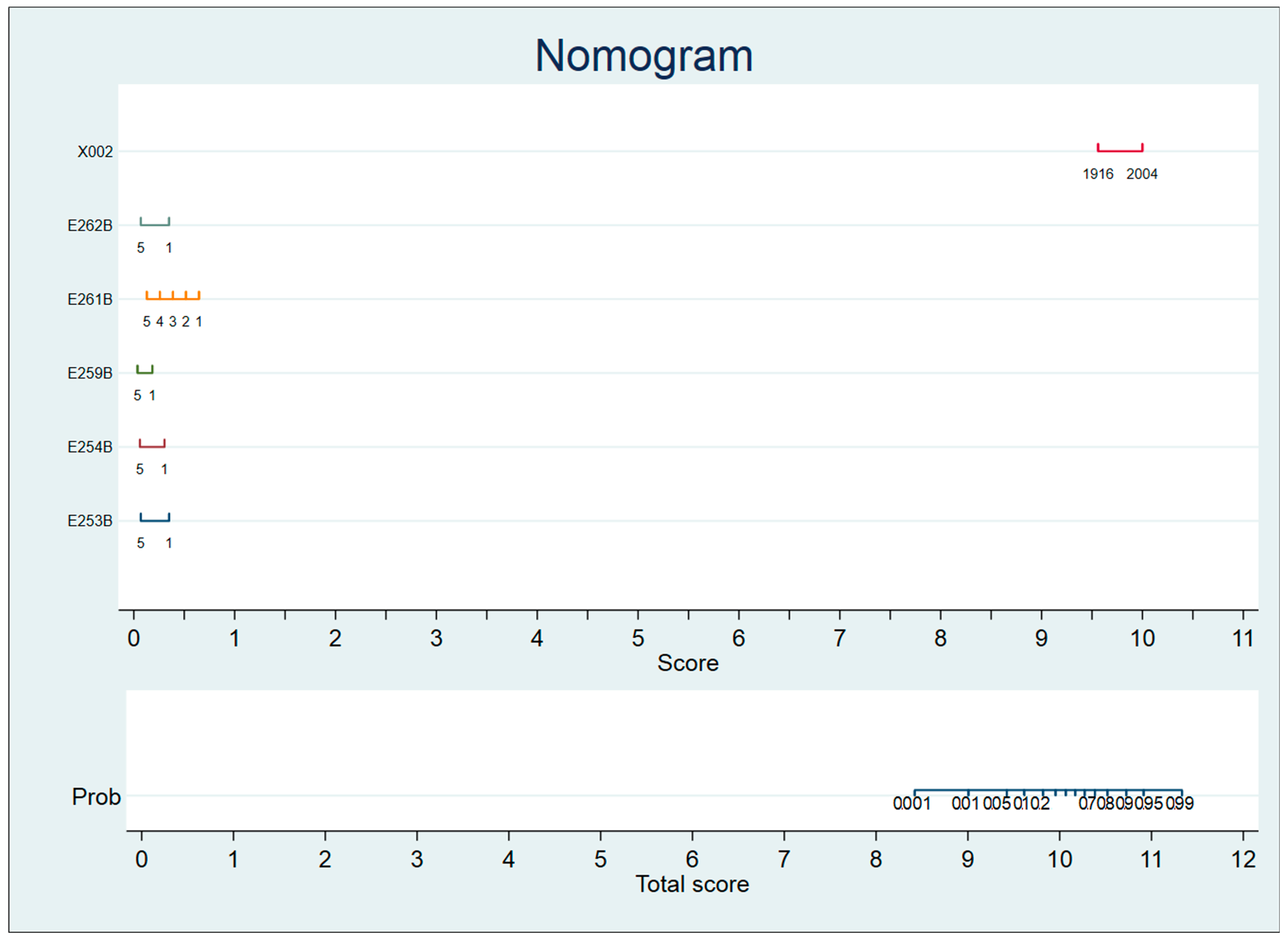Click the Nomogram chart title
The height and width of the screenshot is (942, 1288).
click(x=644, y=56)
